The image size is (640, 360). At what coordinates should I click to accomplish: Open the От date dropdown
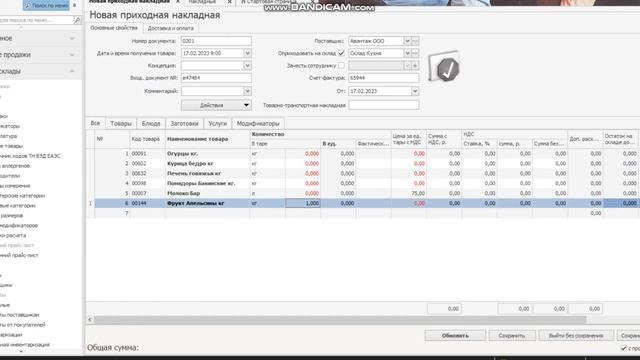(415, 91)
